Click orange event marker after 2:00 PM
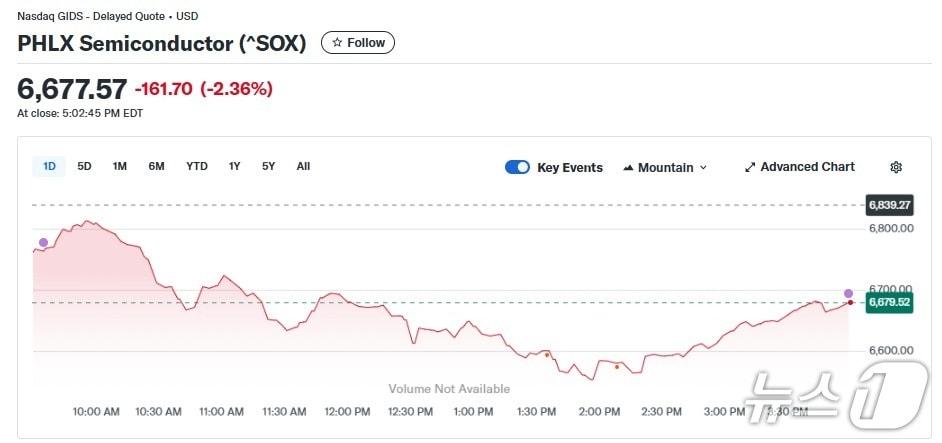This screenshot has height=443, width=942. click(x=616, y=367)
